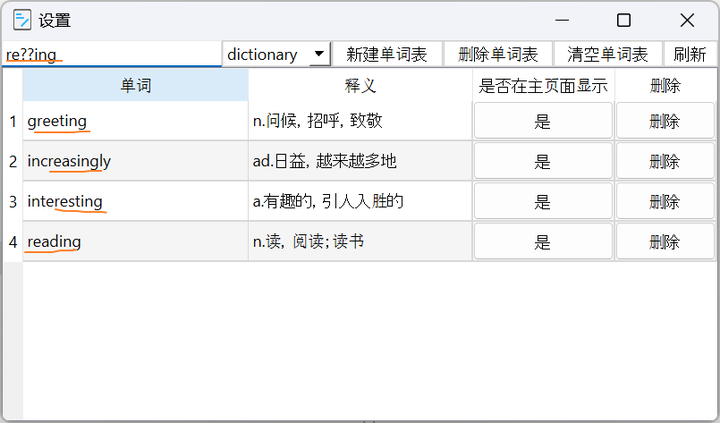
Task: Delete the word greeting
Action: click(x=664, y=121)
